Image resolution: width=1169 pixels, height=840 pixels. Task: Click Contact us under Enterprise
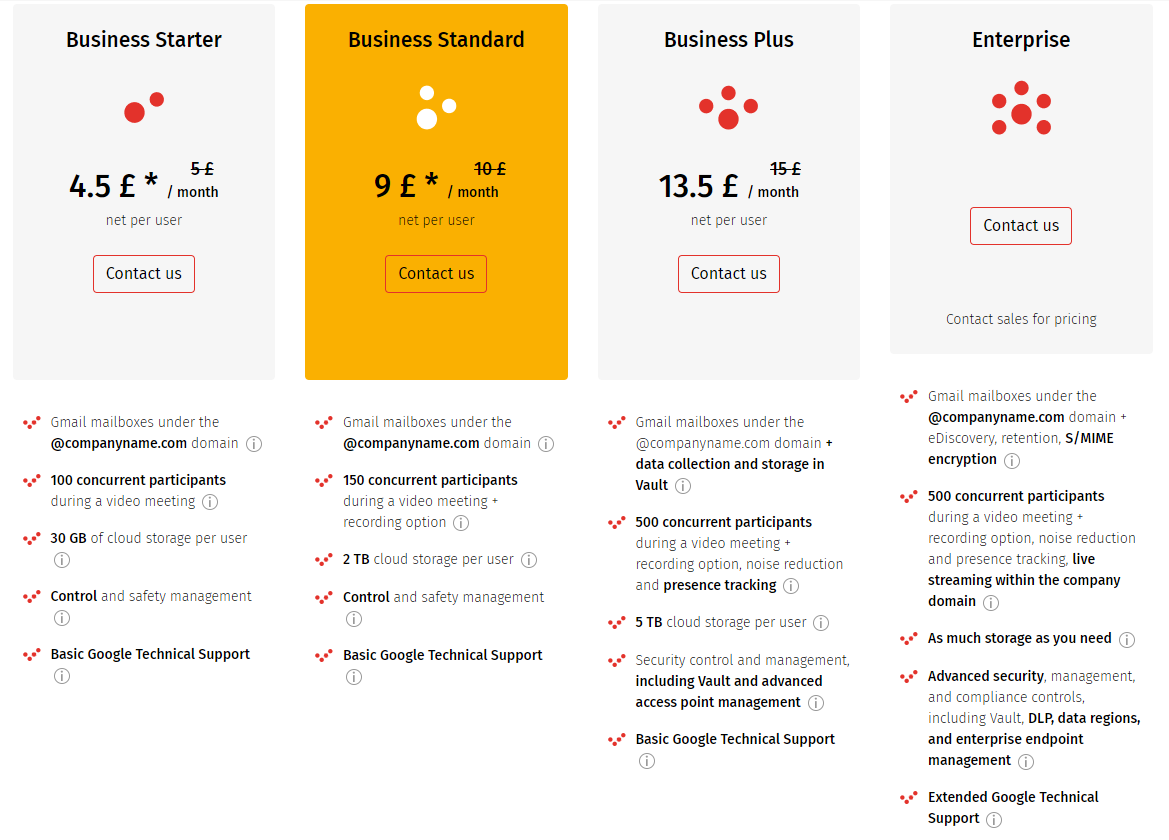pos(1021,226)
